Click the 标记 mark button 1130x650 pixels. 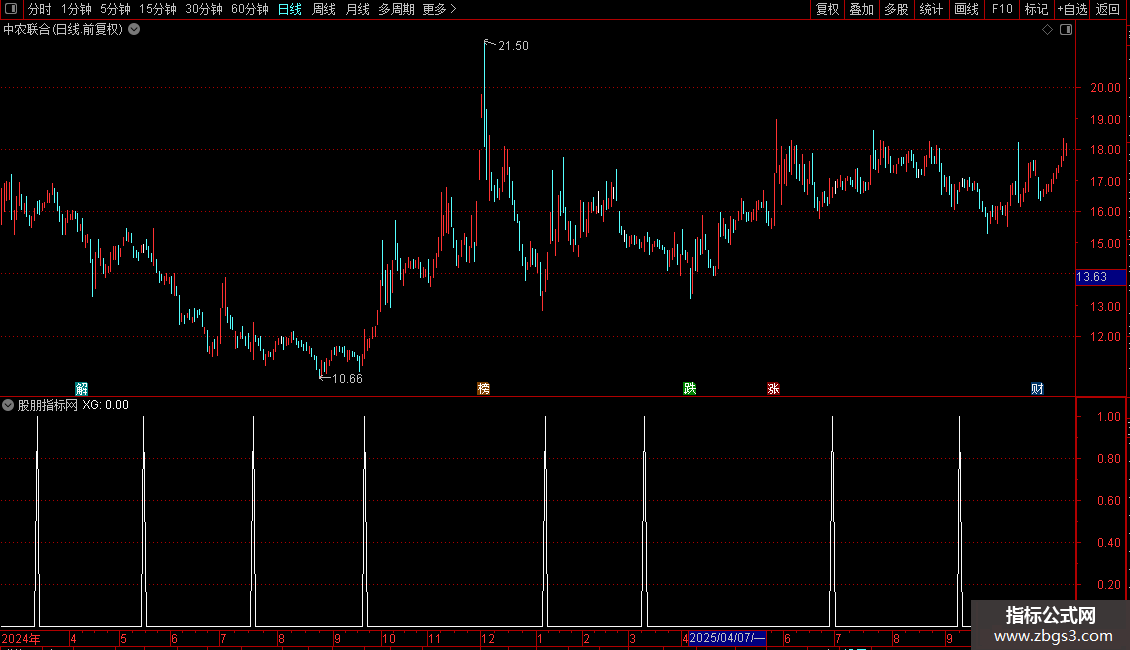(1036, 9)
